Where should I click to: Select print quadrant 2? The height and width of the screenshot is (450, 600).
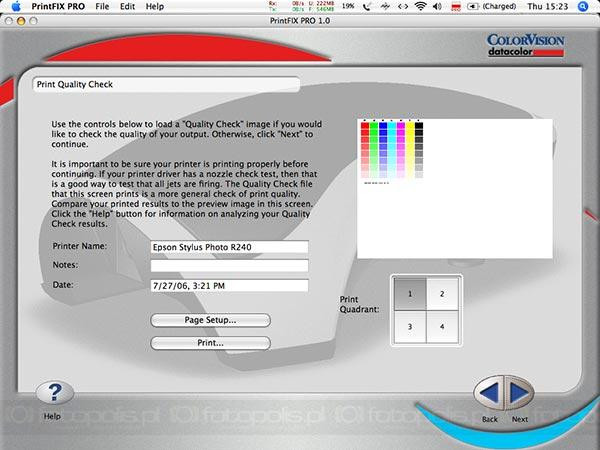[442, 294]
